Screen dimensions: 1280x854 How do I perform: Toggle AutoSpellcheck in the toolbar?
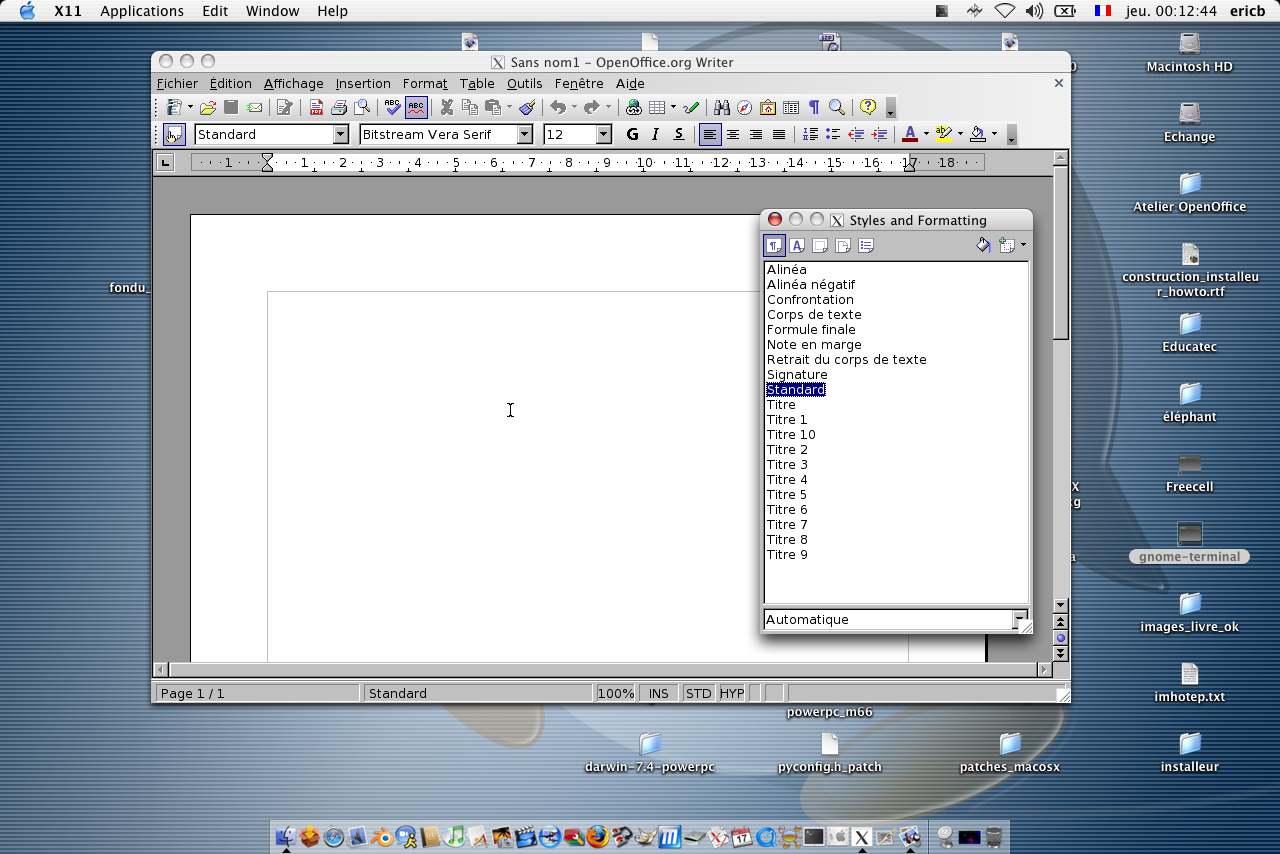pyautogui.click(x=416, y=108)
